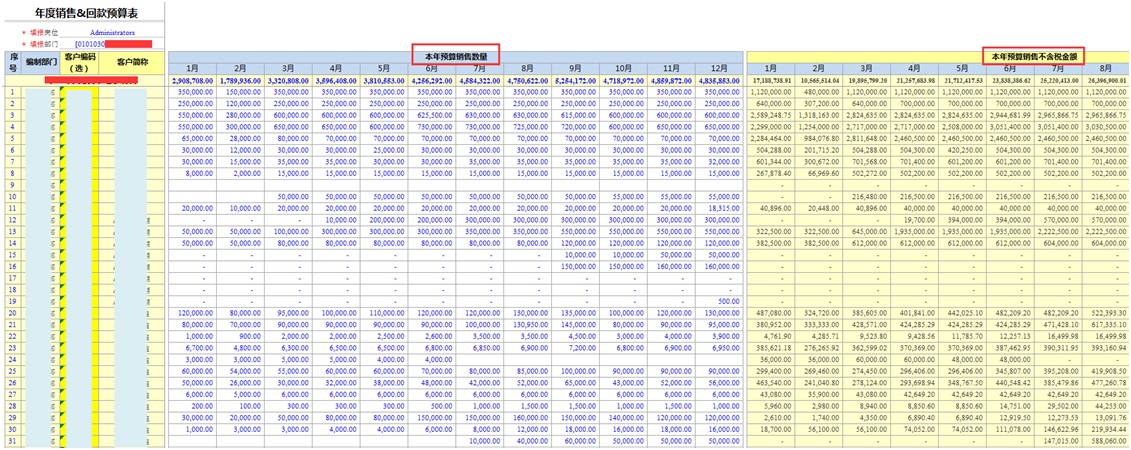This screenshot has height=450, width=1131.
Task: Select the quantity cell 625,500.00
Action: tap(432, 115)
